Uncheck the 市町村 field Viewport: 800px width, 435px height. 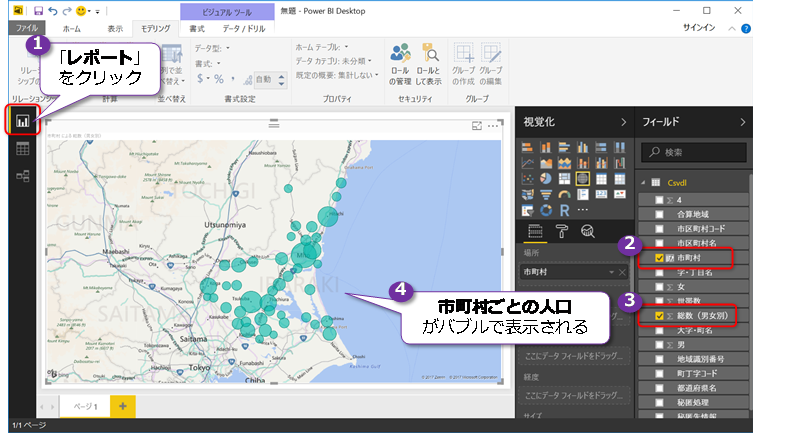659,258
